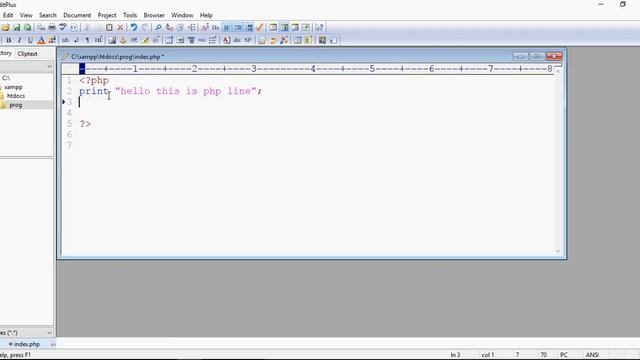This screenshot has height=360, width=640.
Task: Open the Project menu
Action: (x=107, y=15)
